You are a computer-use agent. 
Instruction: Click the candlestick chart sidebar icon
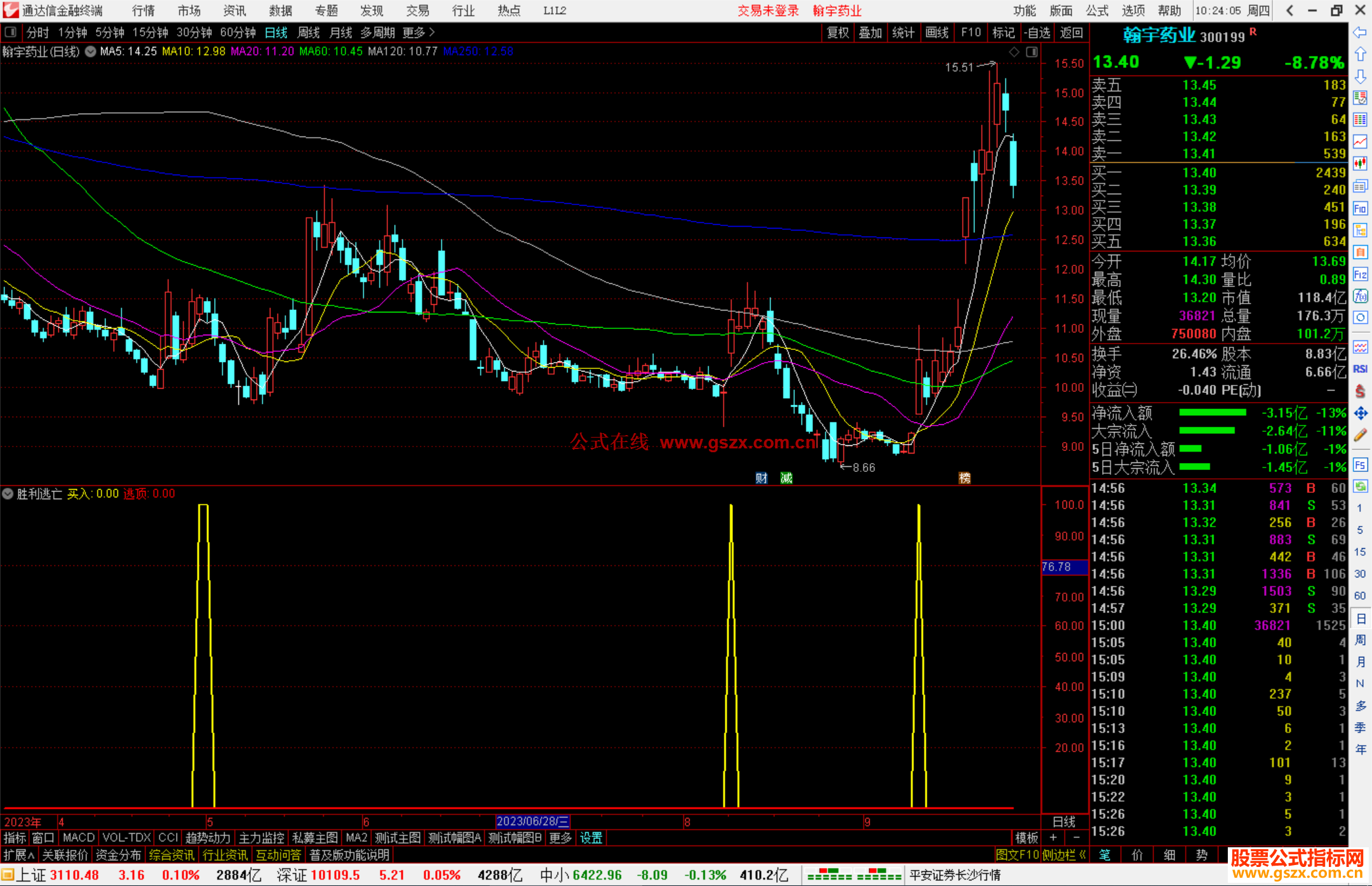(x=1360, y=164)
